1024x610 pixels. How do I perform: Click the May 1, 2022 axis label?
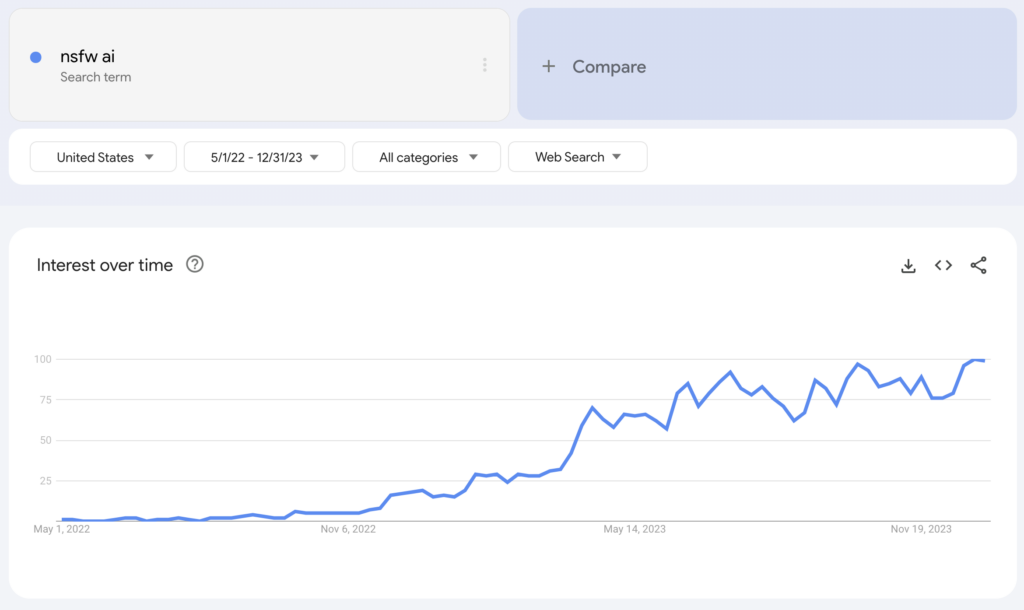point(61,529)
